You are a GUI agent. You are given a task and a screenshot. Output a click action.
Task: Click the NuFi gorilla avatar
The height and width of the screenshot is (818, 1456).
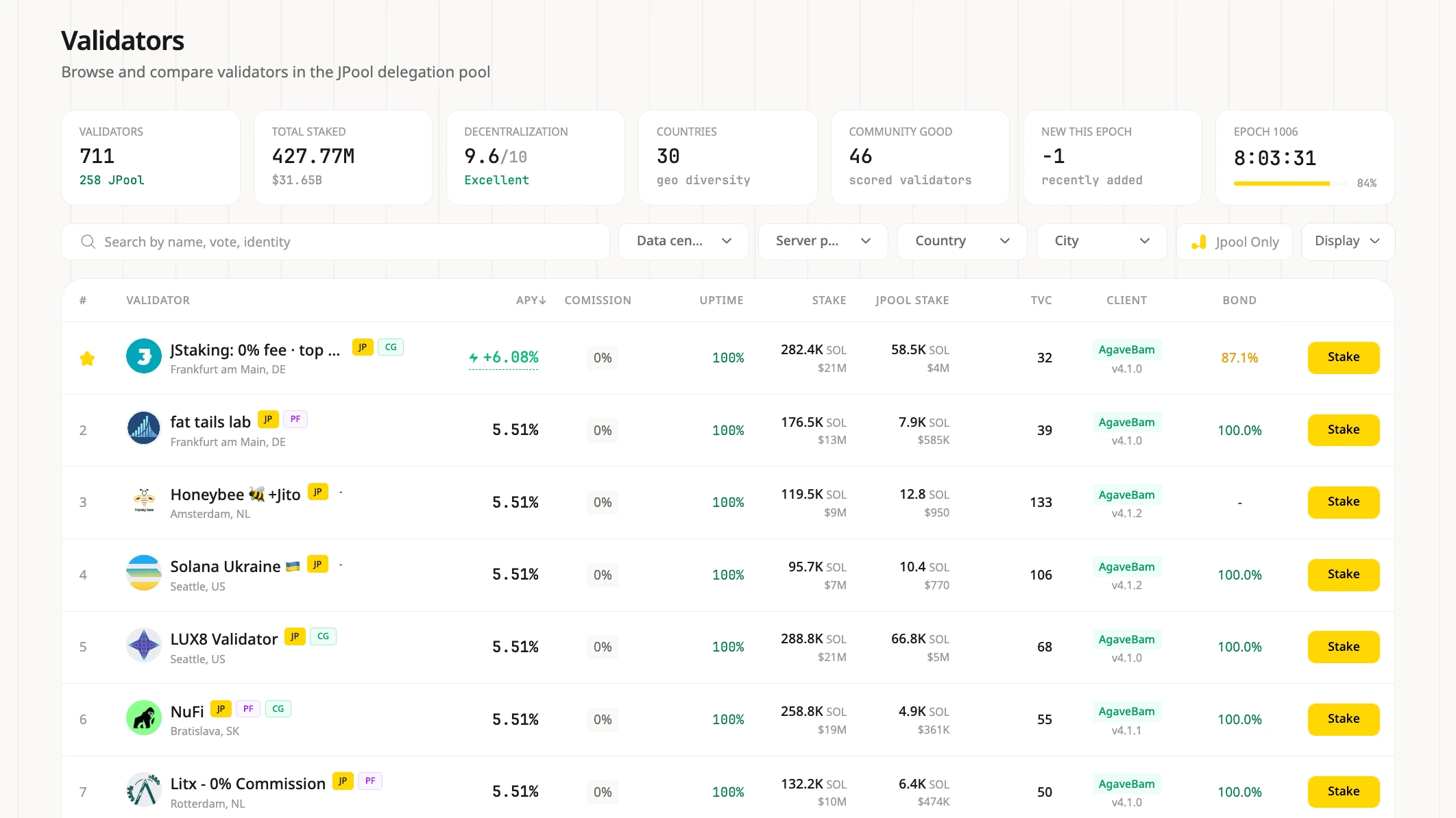tap(144, 717)
